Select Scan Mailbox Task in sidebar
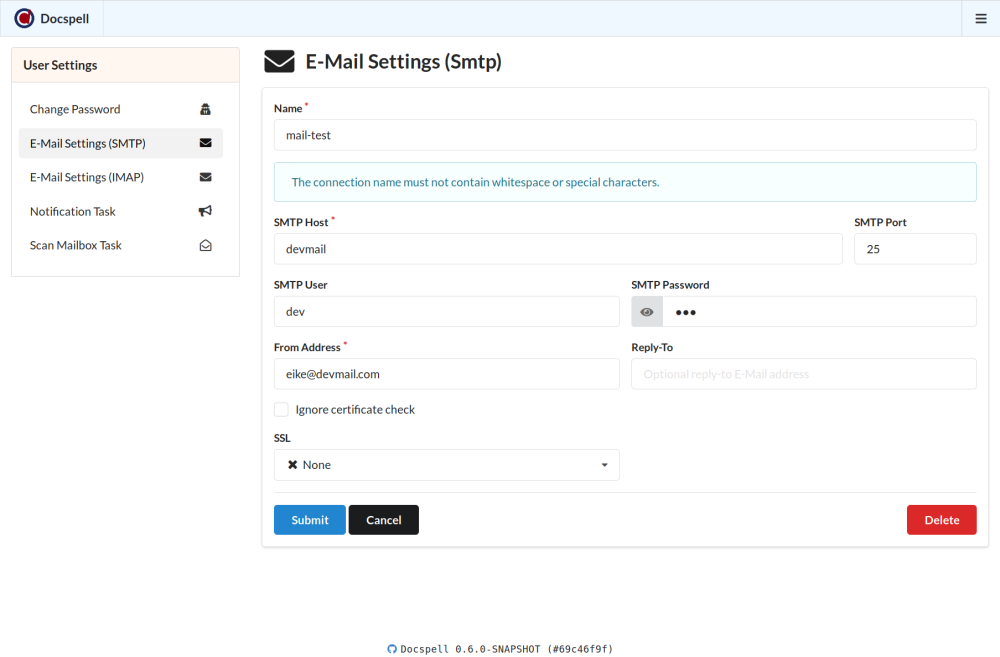 click(76, 245)
